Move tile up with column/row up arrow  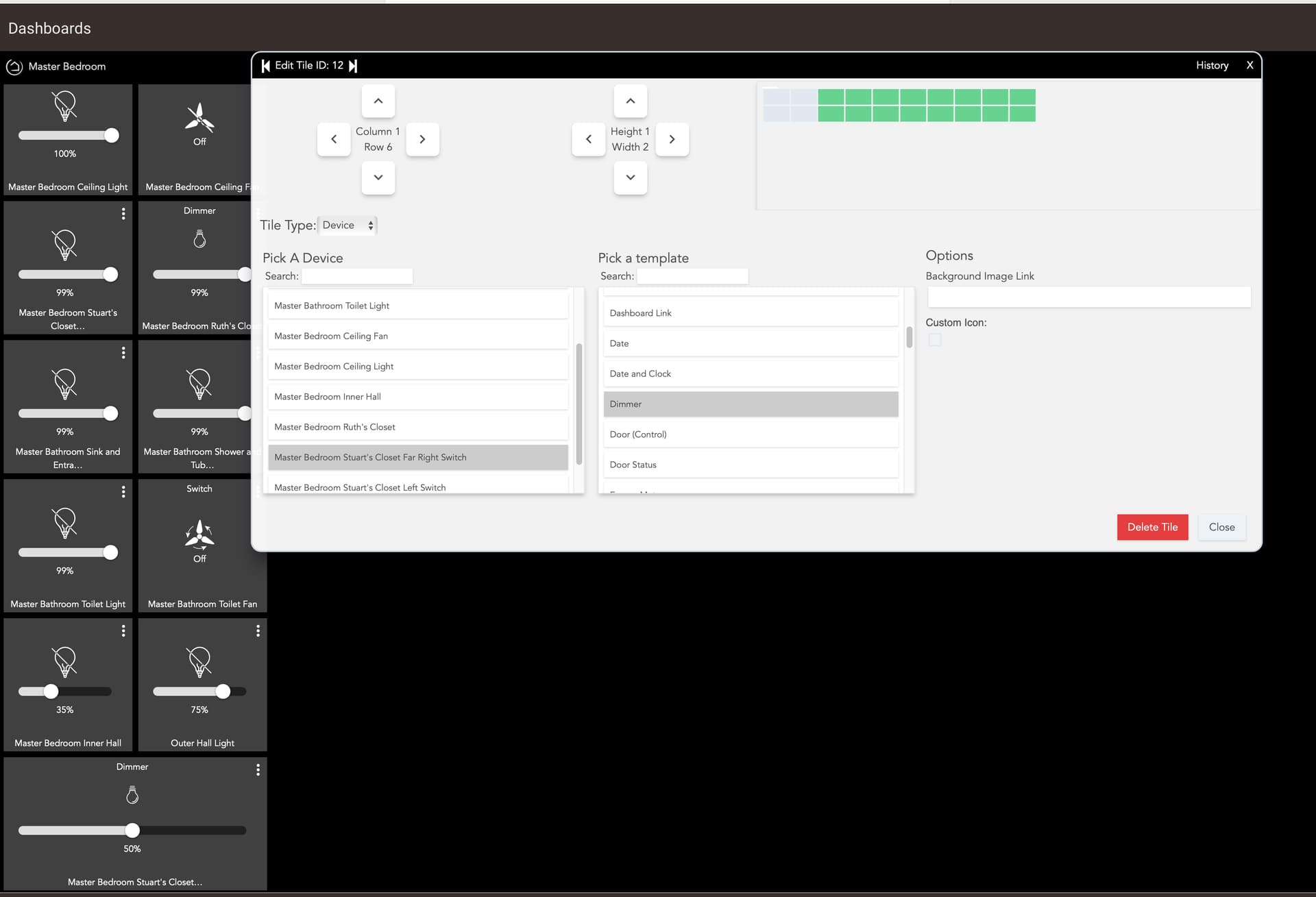[x=378, y=101]
